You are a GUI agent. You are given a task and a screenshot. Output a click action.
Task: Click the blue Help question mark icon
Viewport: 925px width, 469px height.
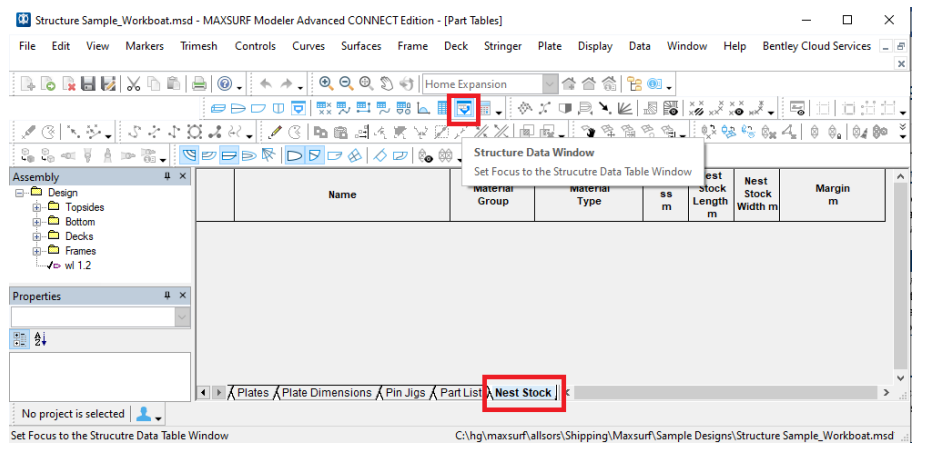225,84
